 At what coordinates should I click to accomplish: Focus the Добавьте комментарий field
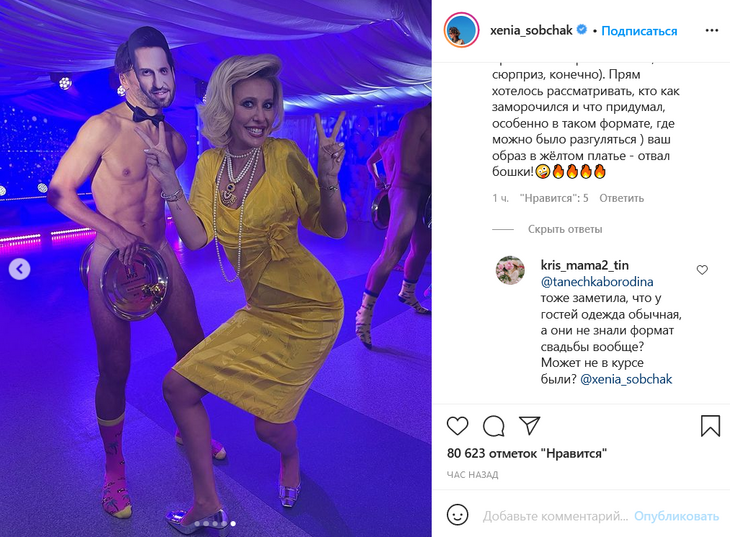tap(555, 516)
